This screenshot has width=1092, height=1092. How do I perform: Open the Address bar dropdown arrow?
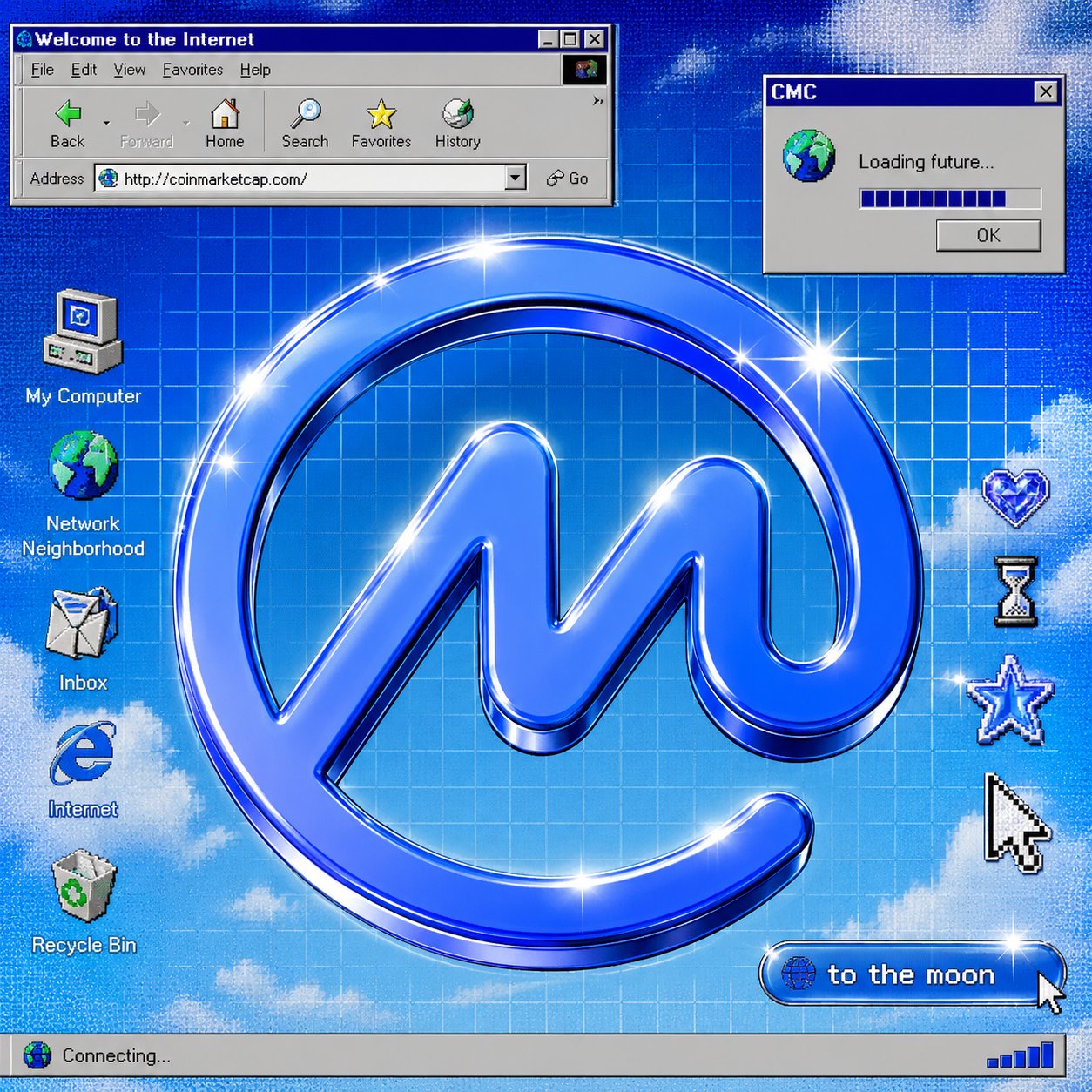point(516,179)
